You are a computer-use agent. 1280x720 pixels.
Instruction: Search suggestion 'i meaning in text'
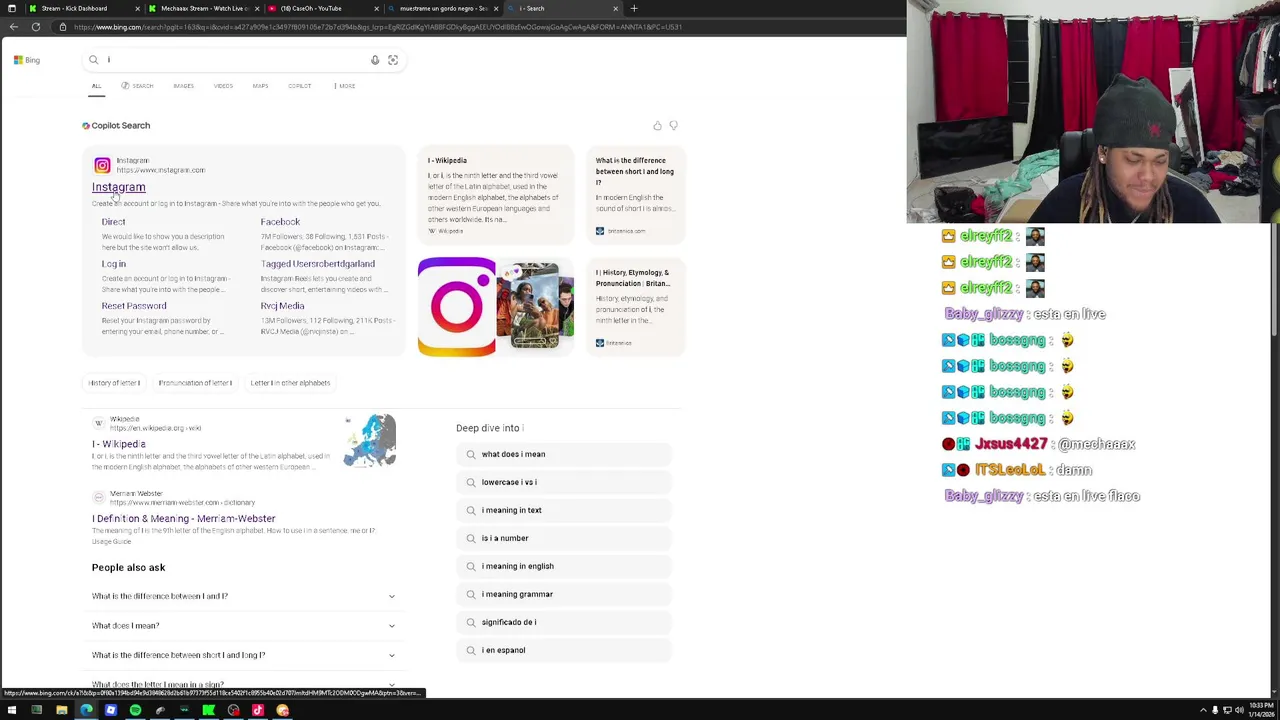[564, 510]
